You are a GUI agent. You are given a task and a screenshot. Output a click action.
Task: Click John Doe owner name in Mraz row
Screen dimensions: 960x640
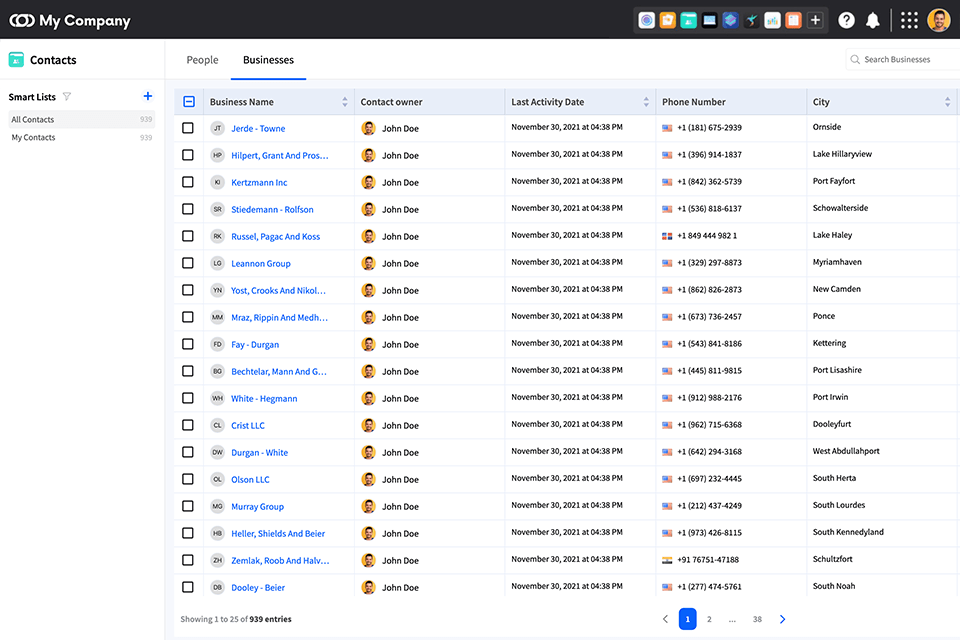tap(400, 317)
